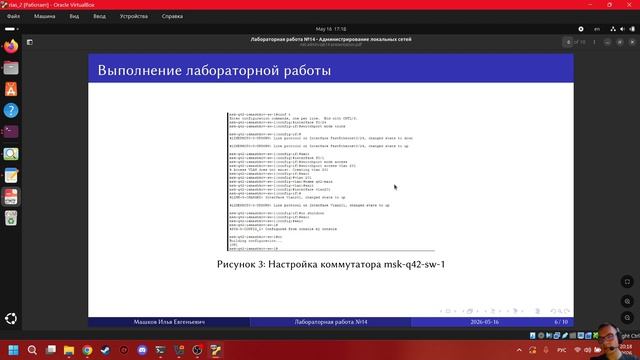Image resolution: width=640 pixels, height=360 pixels.
Task: Open the screen recording indicator in top bar
Action: 581,29
